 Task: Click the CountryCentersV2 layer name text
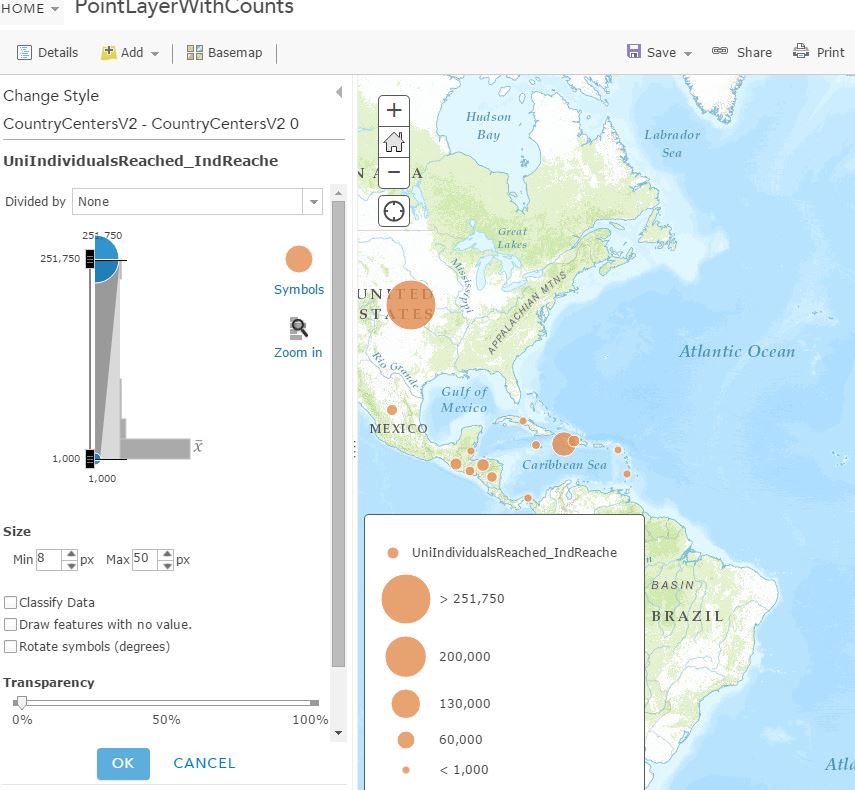(x=151, y=124)
